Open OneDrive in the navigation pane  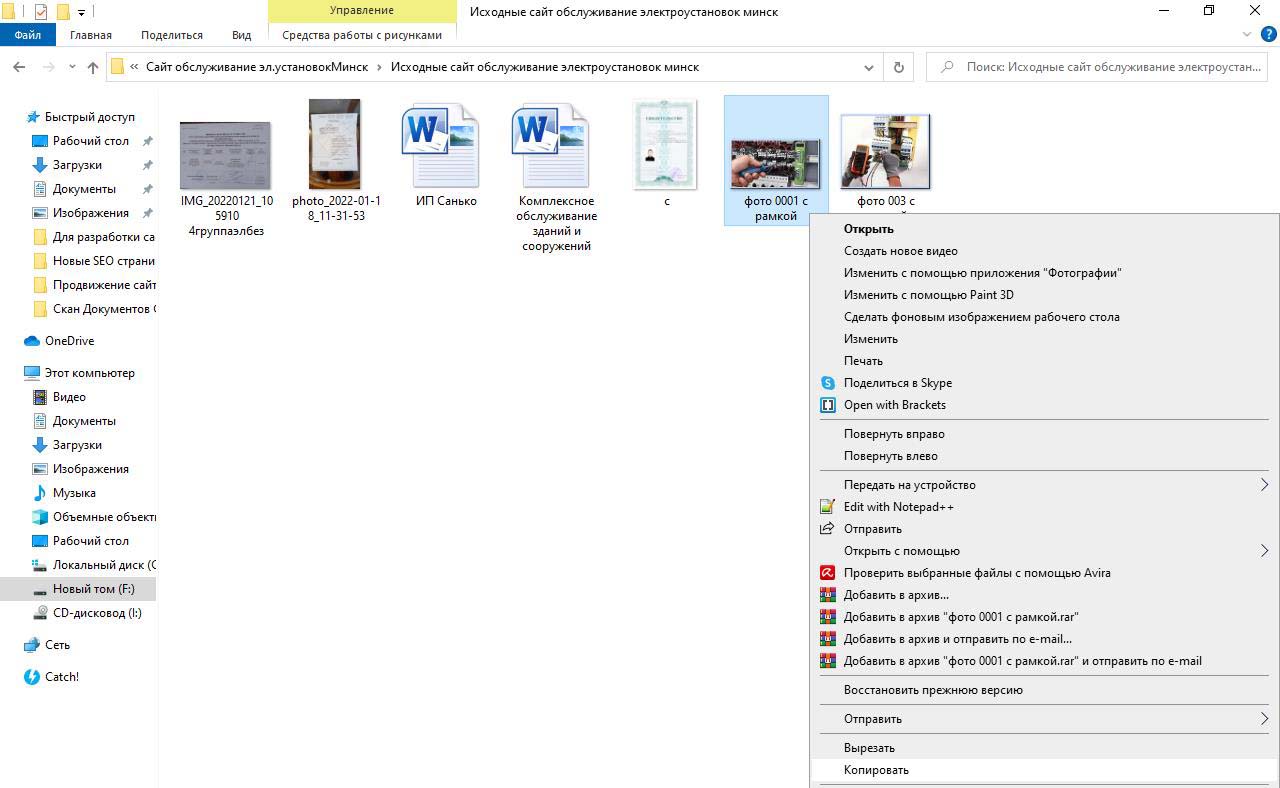(x=69, y=341)
